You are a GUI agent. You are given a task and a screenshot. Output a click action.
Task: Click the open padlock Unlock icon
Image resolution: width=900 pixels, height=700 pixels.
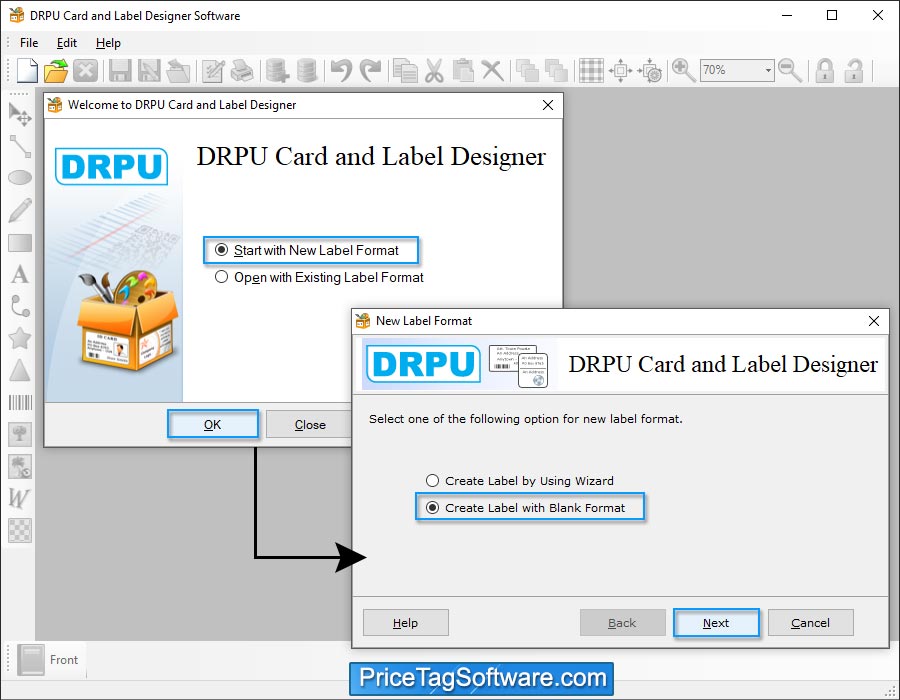coord(854,71)
